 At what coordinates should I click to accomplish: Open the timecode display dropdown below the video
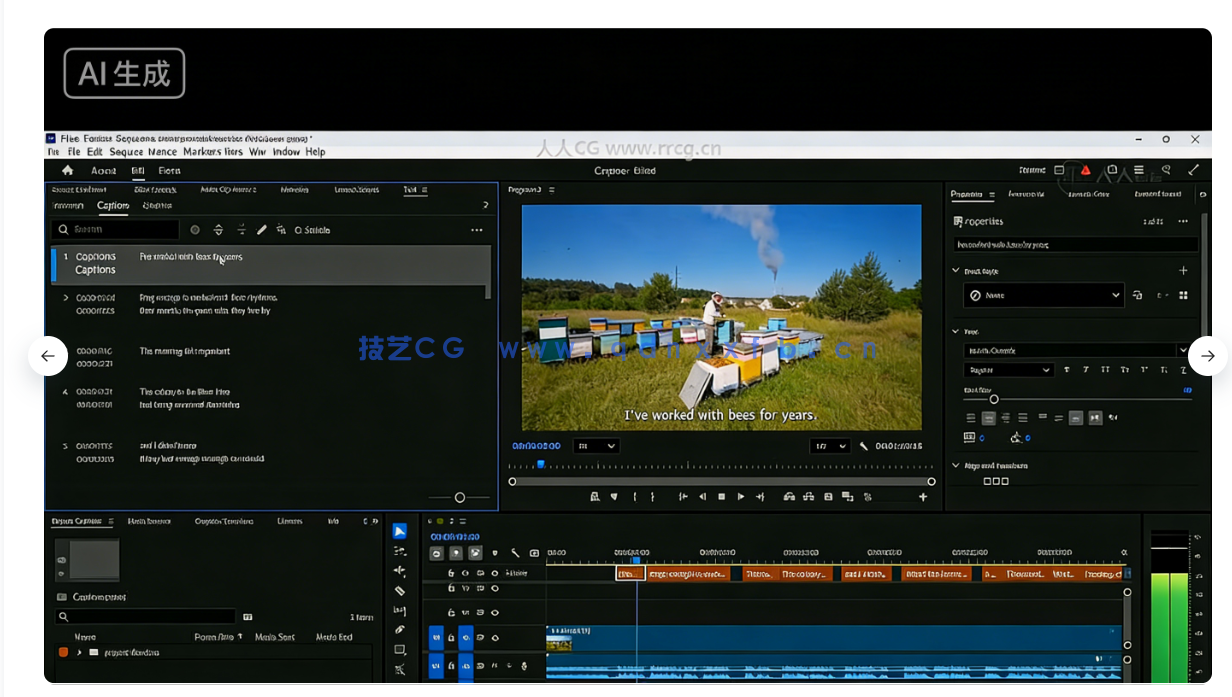click(596, 446)
